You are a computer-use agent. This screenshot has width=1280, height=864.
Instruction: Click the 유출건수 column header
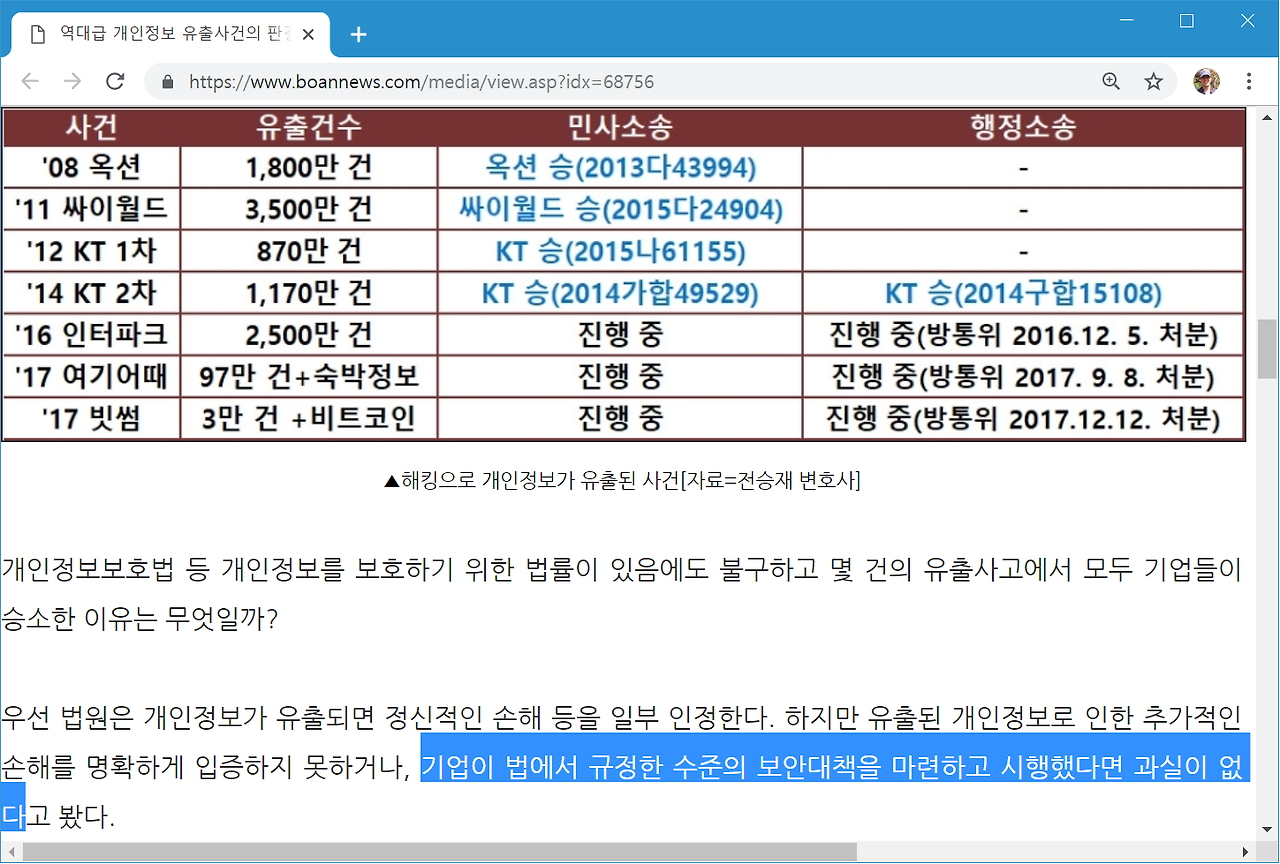coord(309,128)
